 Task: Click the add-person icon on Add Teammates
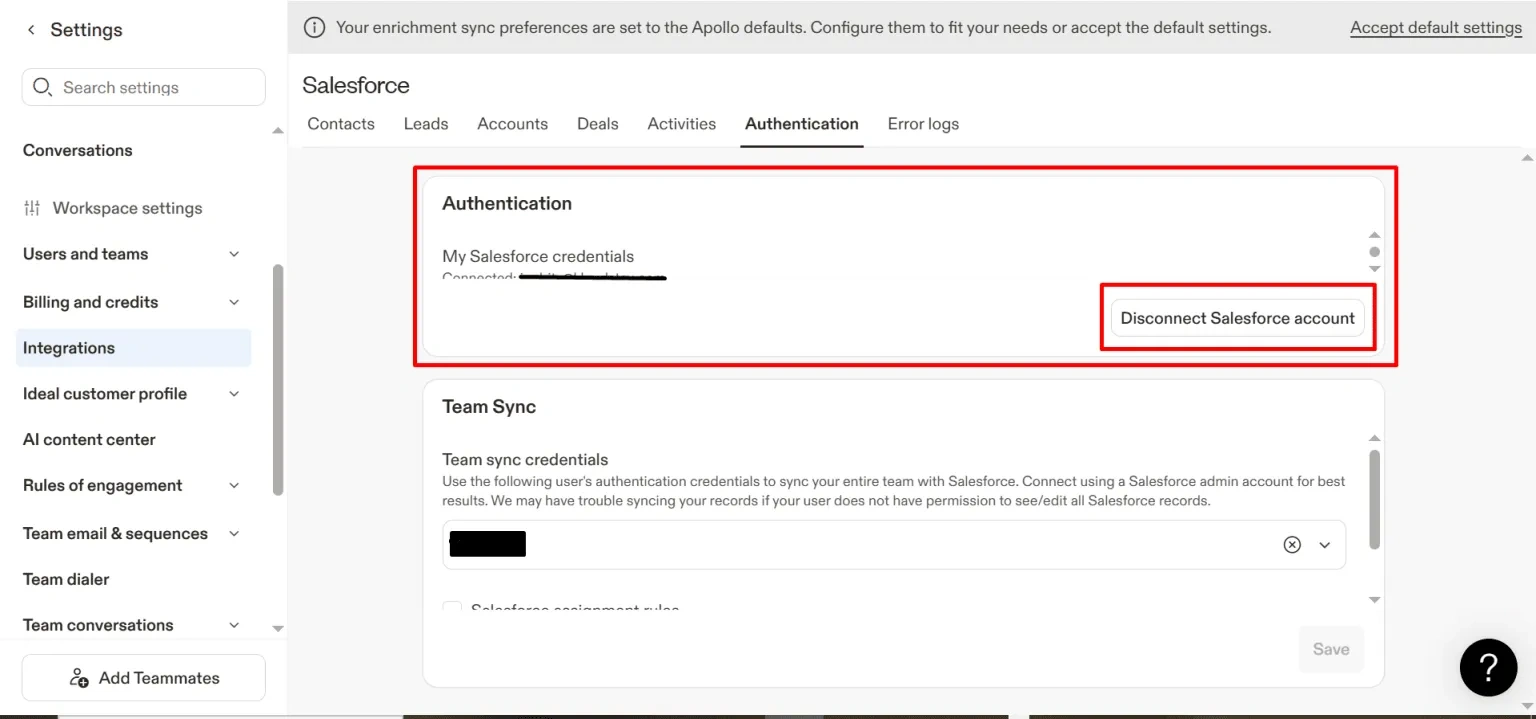79,678
